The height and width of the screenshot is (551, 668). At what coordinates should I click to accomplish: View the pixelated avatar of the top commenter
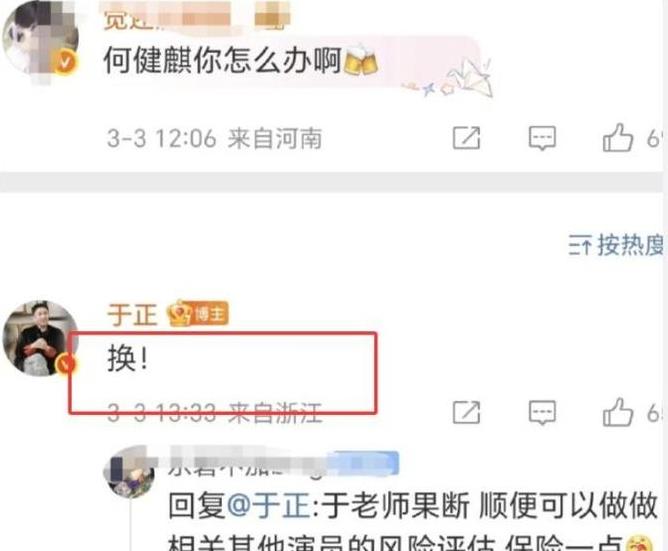[x=40, y=38]
